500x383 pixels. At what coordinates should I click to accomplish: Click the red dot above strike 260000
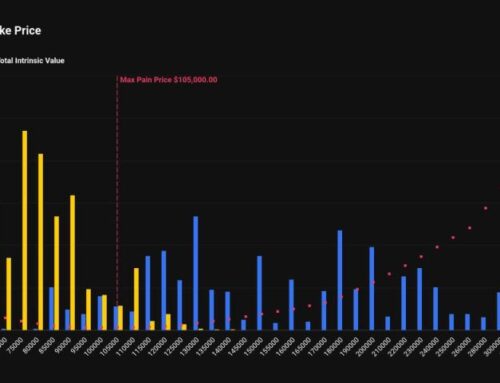(470, 228)
